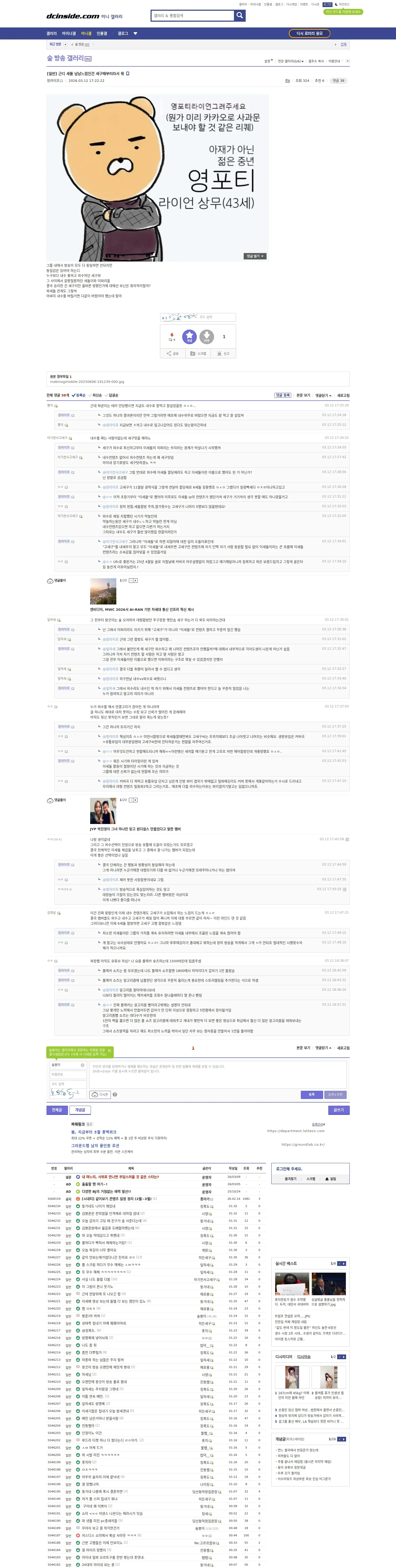Click the mobile icon beside post title
Viewport: 396px width, 1568px height.
pos(127,73)
